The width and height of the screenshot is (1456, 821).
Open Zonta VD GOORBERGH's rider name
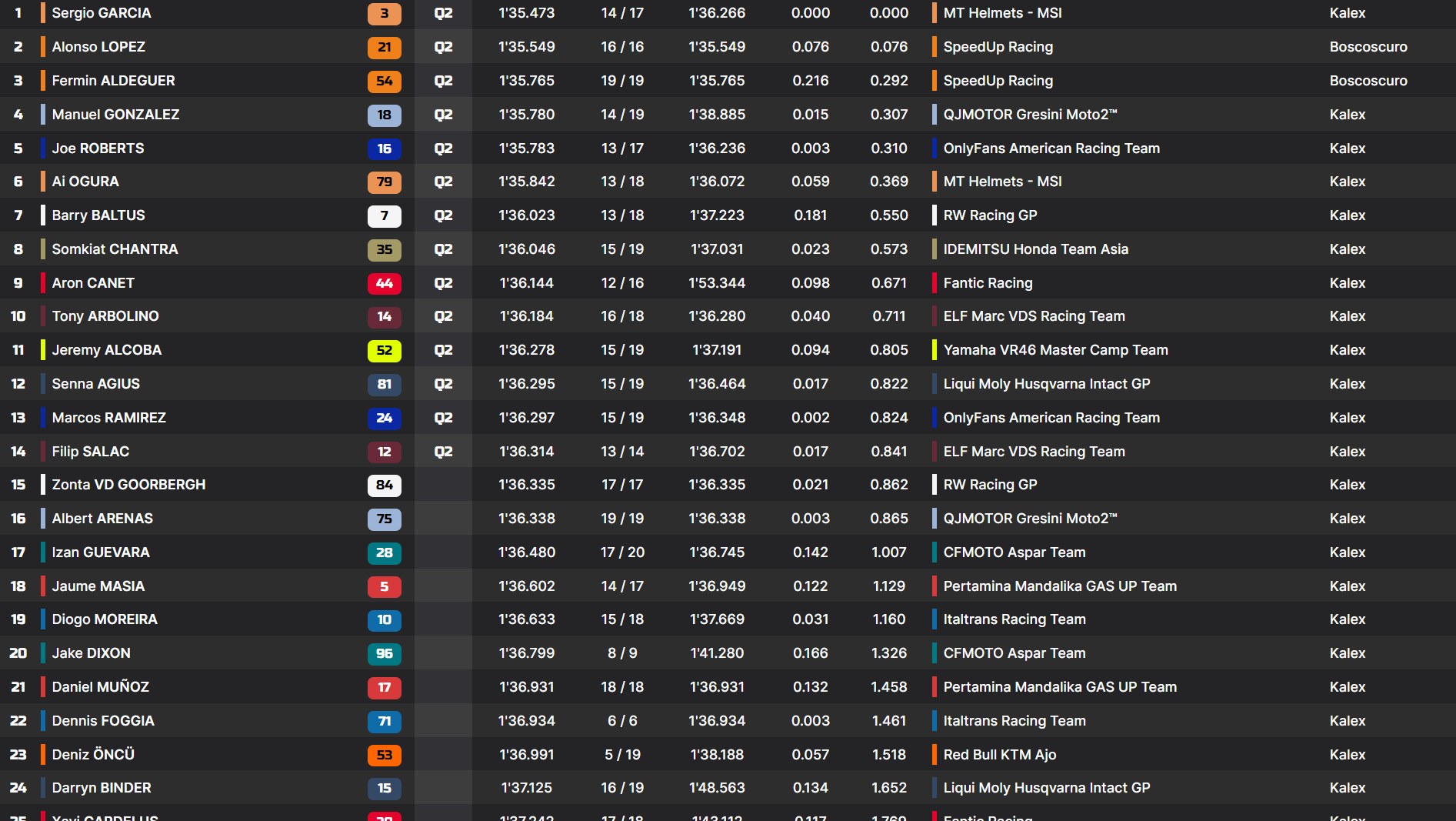(x=128, y=485)
